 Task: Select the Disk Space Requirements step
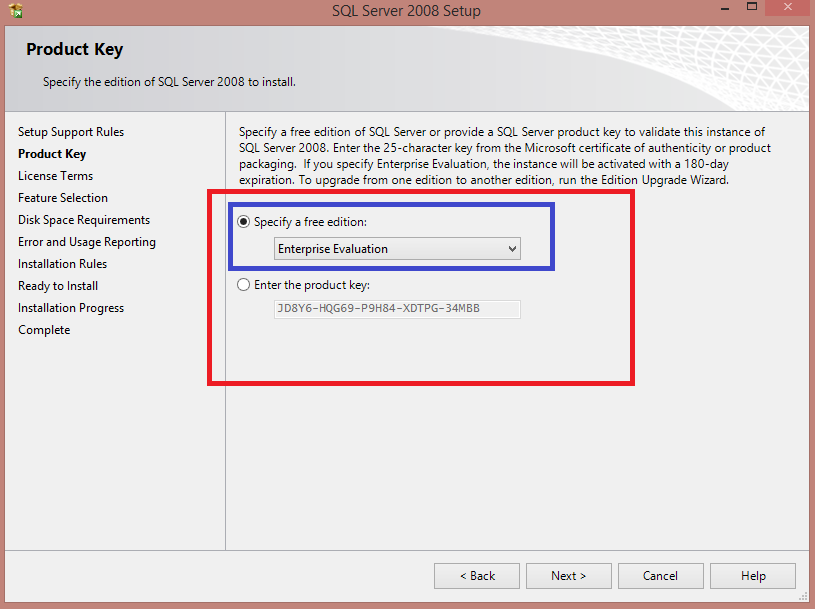[84, 220]
